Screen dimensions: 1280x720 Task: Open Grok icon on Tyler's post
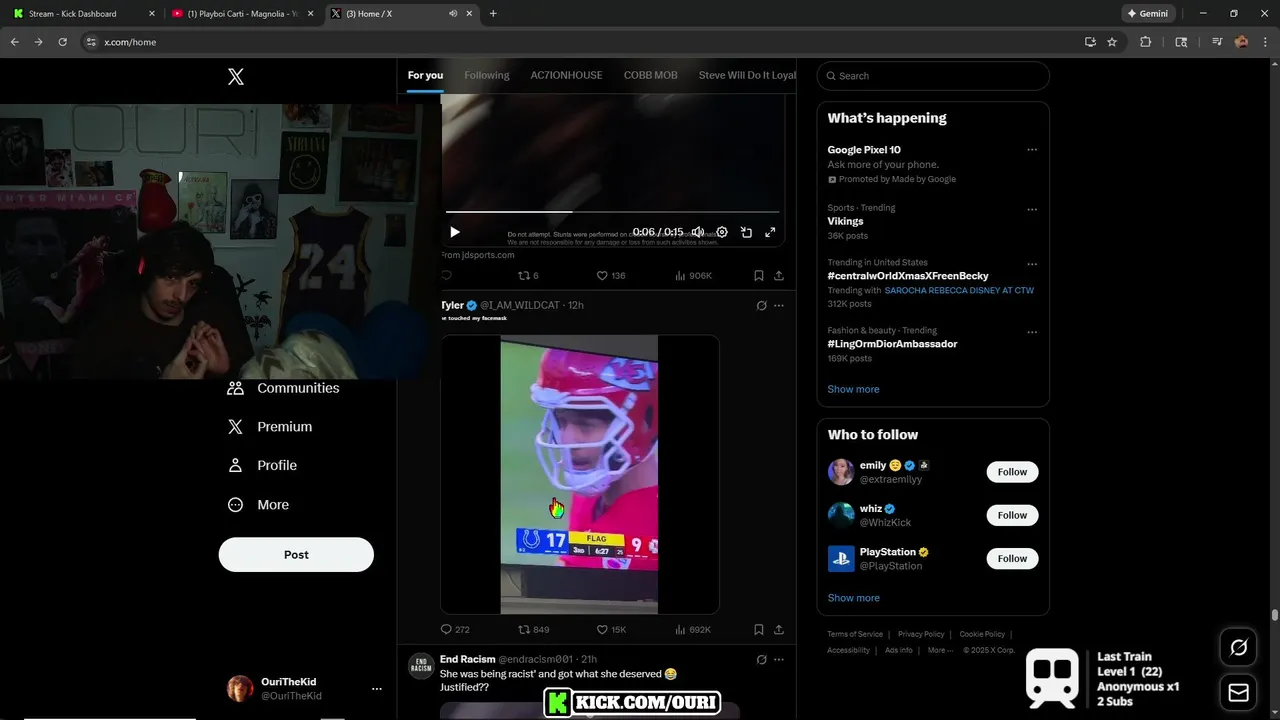tap(761, 305)
